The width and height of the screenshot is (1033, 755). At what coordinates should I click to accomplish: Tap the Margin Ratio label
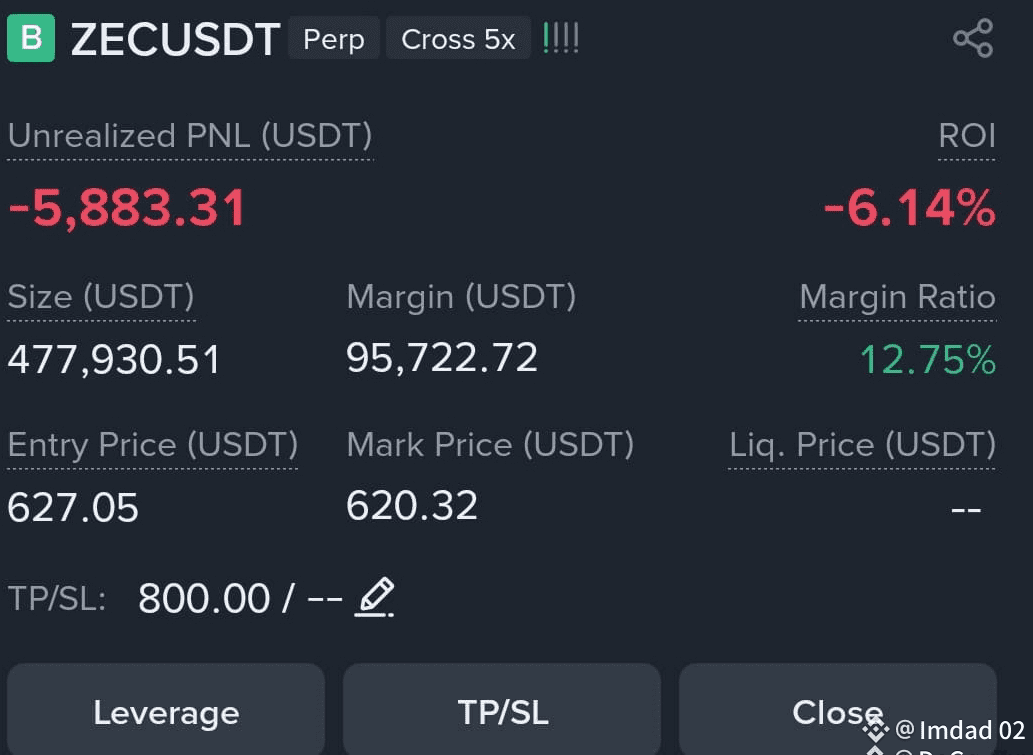coord(897,296)
